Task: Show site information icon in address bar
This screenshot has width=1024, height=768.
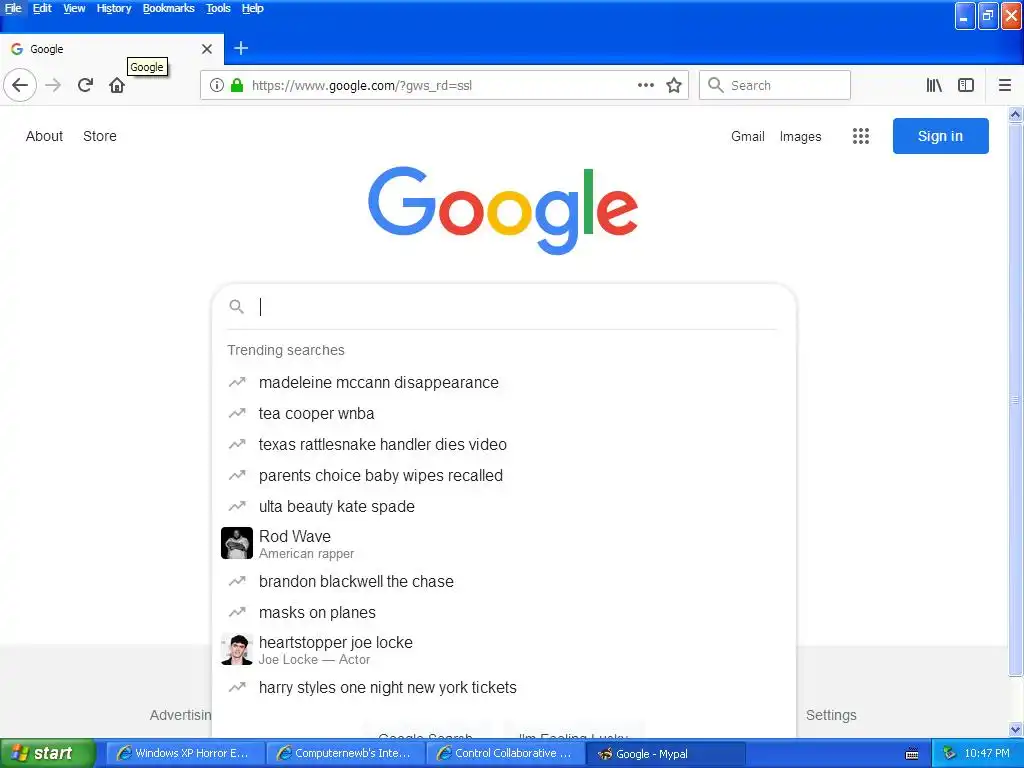Action: tap(217, 85)
